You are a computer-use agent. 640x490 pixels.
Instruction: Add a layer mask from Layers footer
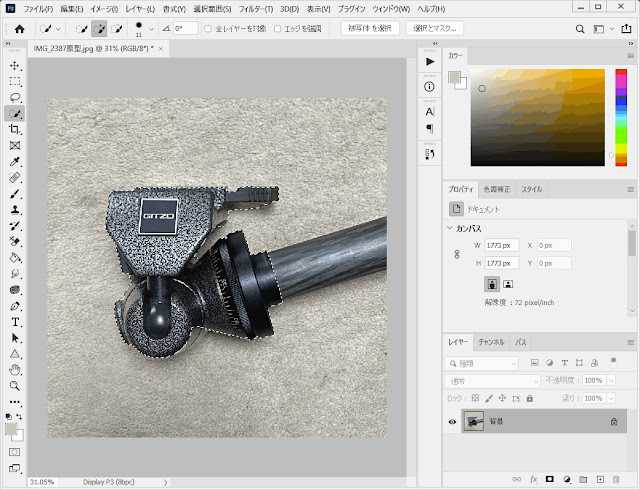[x=550, y=479]
